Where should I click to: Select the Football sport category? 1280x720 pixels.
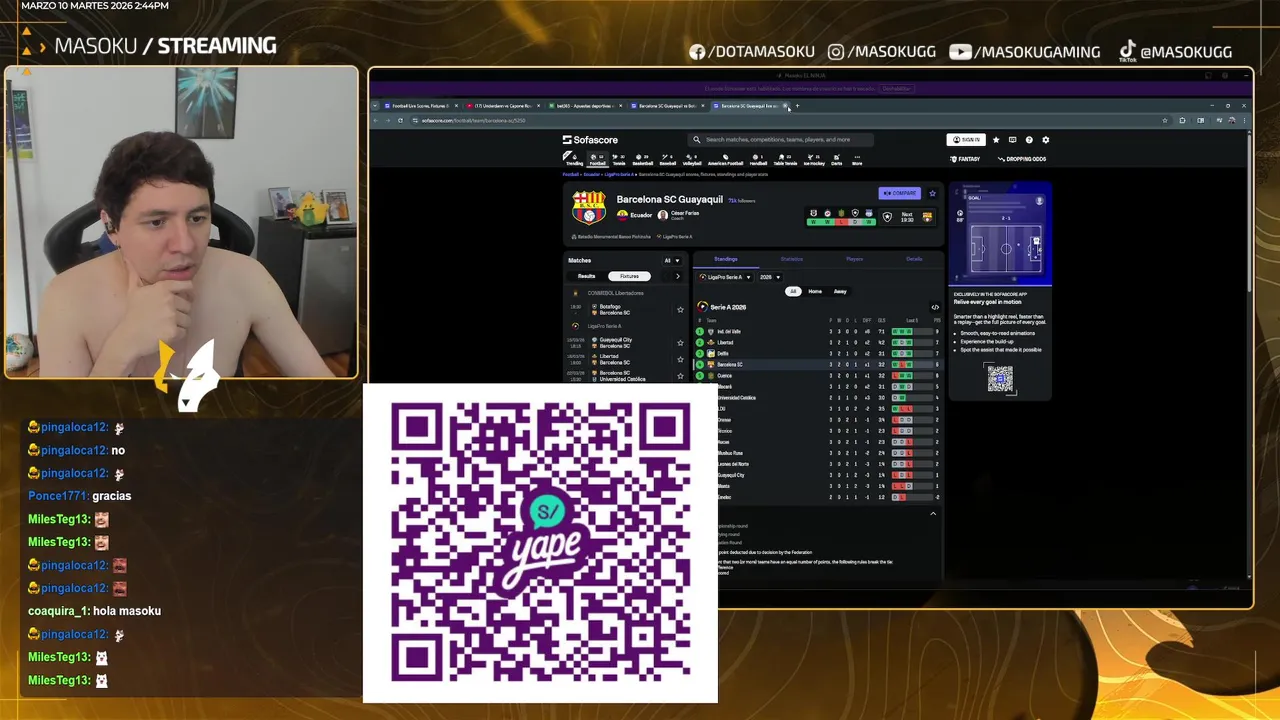click(x=597, y=159)
